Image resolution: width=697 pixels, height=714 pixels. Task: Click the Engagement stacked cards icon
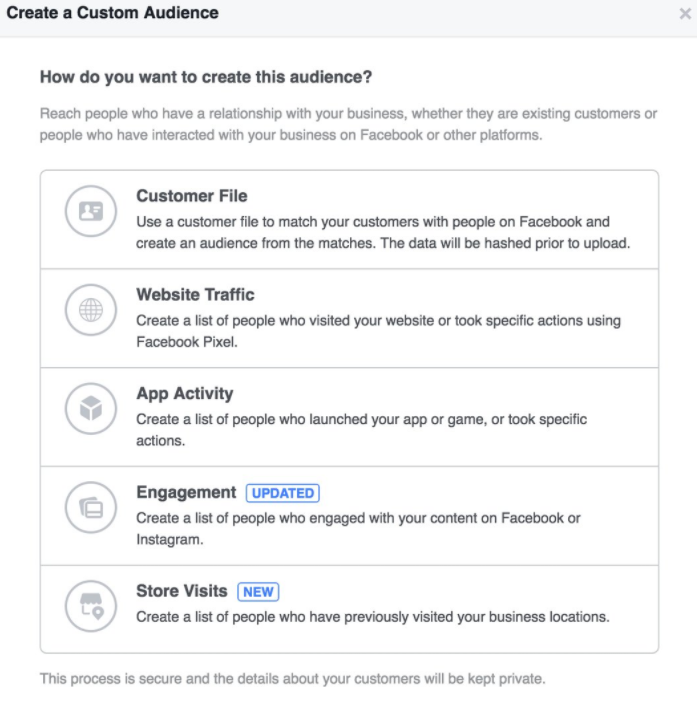[91, 508]
